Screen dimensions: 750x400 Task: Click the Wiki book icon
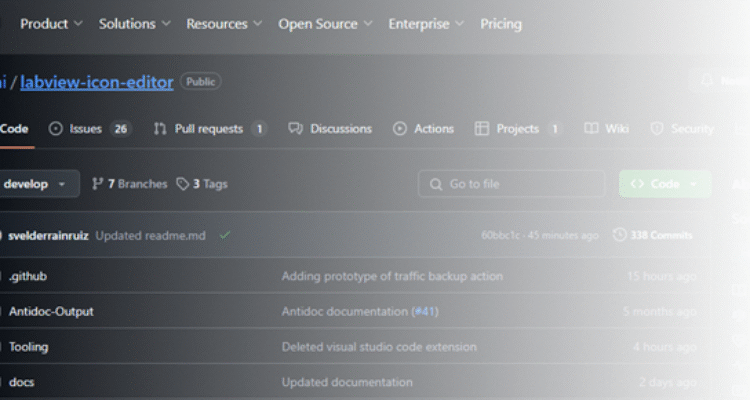coord(592,129)
